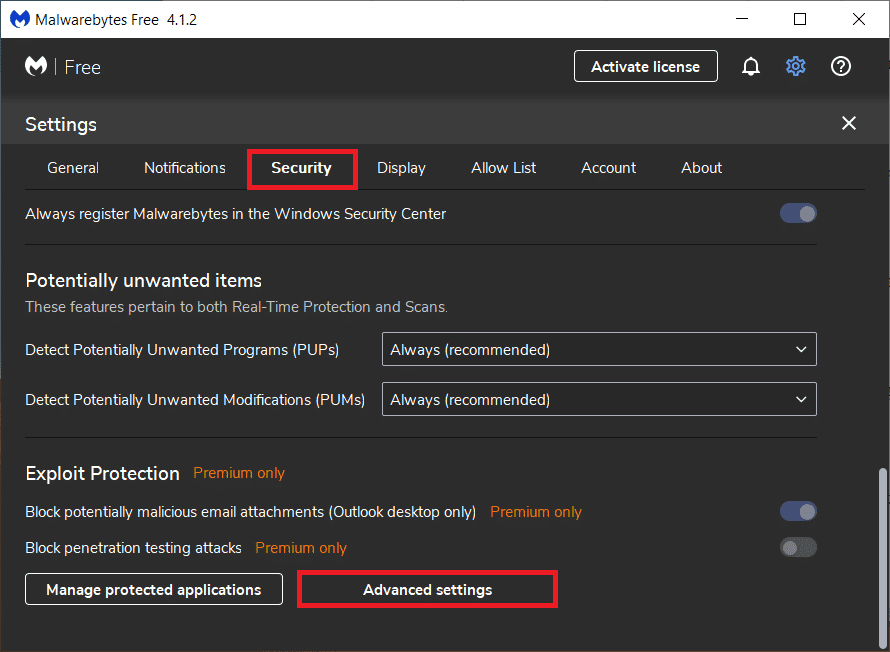Enable block penetration testing attacks
890x652 pixels.
point(798,547)
